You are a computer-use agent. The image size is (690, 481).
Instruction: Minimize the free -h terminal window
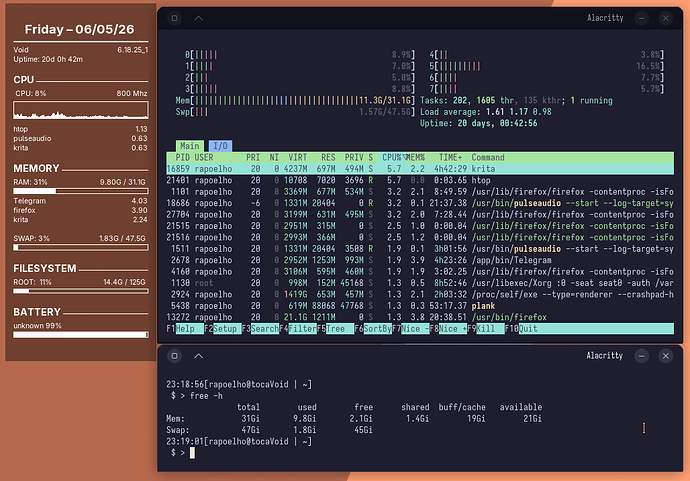coord(642,356)
